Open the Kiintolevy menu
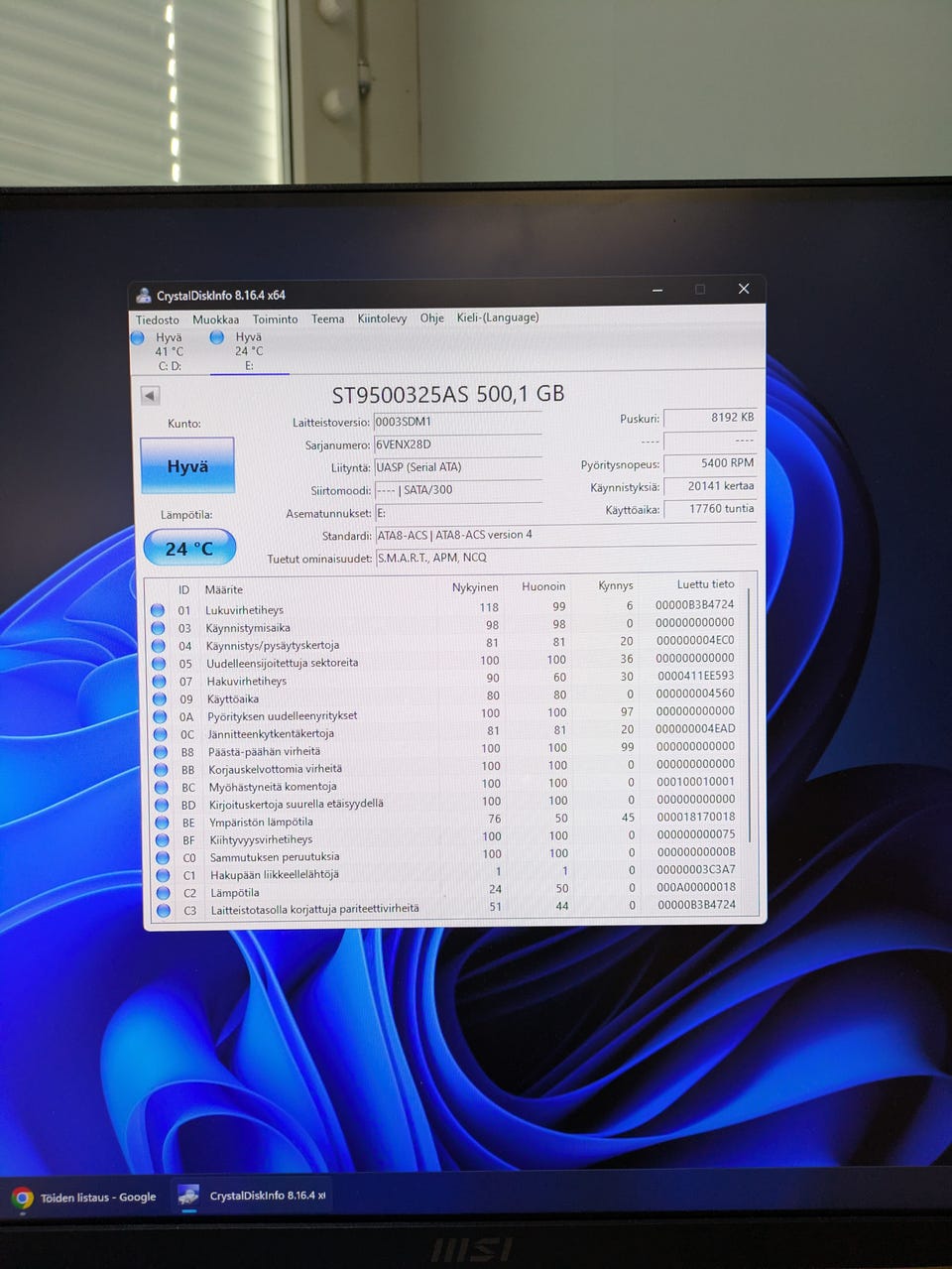This screenshot has width=952, height=1269. pos(382,318)
